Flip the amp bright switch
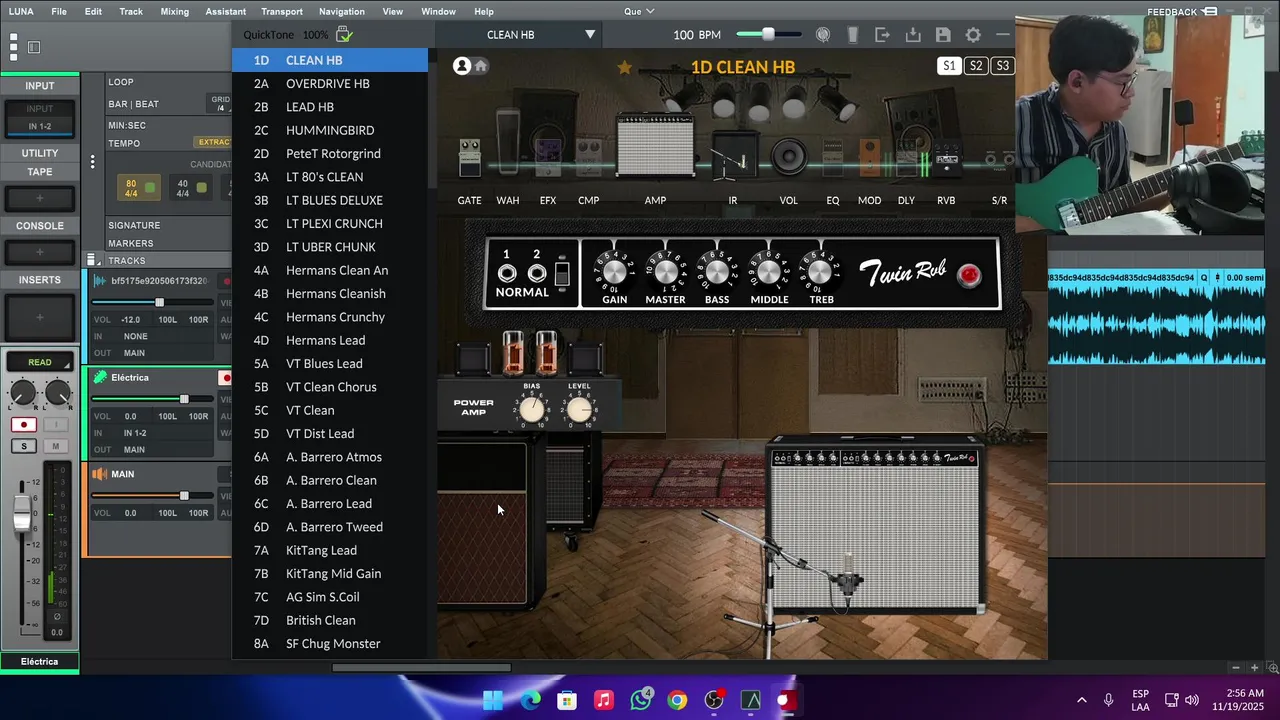The image size is (1280, 720). pyautogui.click(x=562, y=274)
